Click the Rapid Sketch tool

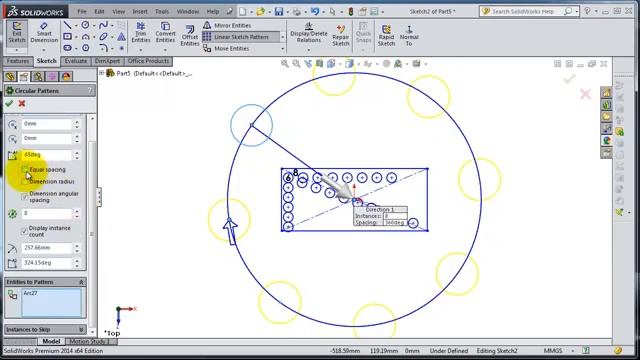(386, 35)
